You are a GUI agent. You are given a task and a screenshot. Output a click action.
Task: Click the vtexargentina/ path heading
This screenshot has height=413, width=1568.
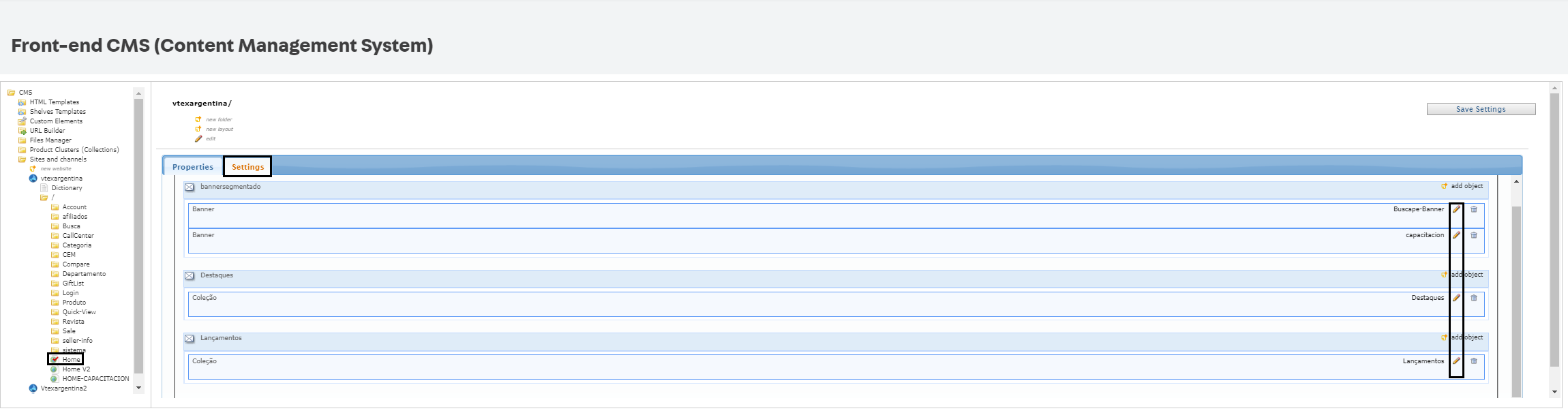coord(202,104)
